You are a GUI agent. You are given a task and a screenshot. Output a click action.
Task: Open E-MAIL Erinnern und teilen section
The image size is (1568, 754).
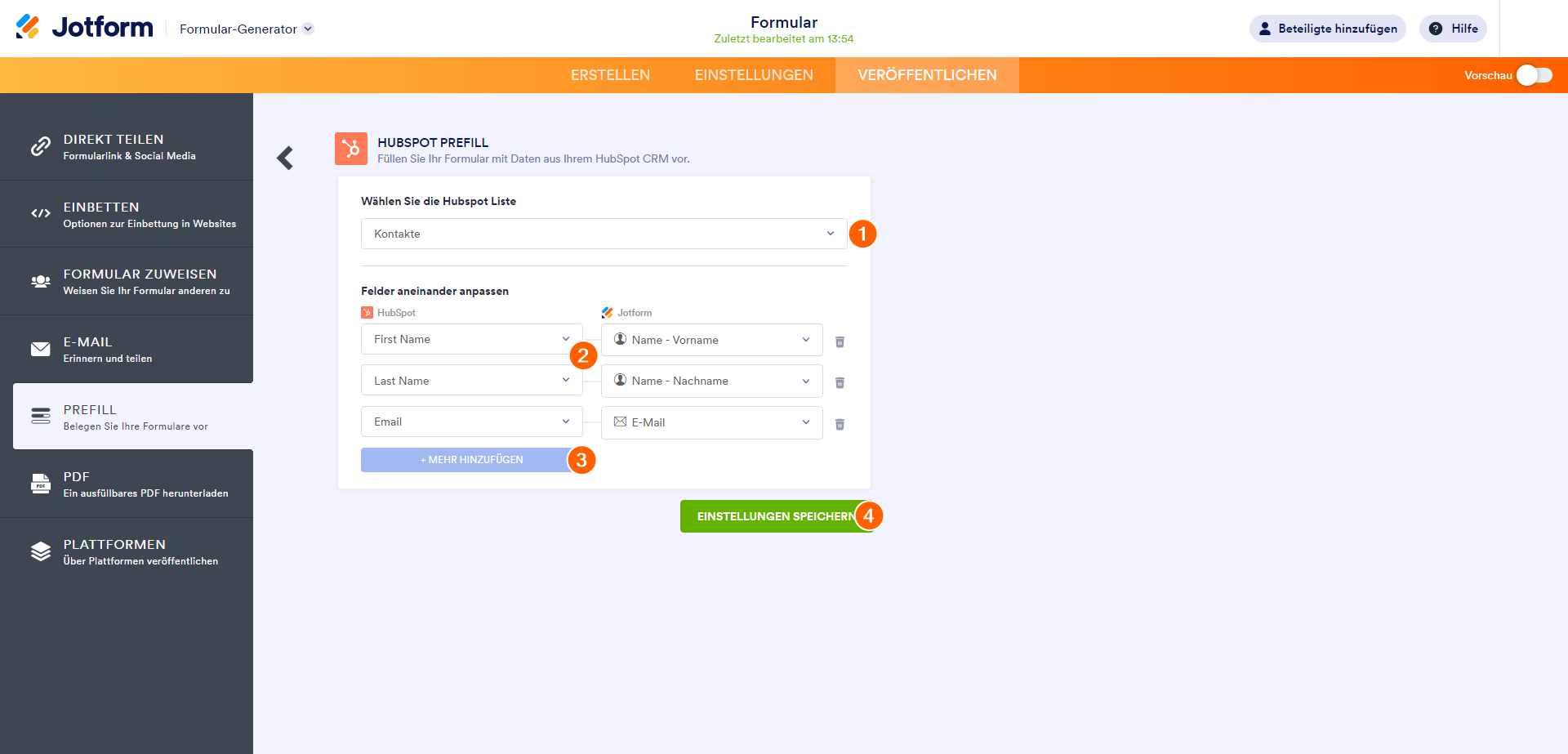coord(127,349)
